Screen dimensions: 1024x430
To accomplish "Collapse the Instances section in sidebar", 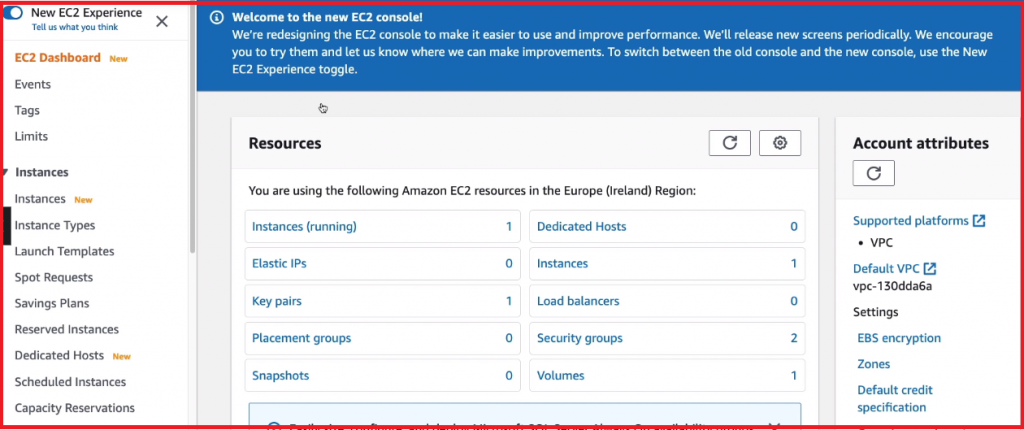I will pos(6,172).
